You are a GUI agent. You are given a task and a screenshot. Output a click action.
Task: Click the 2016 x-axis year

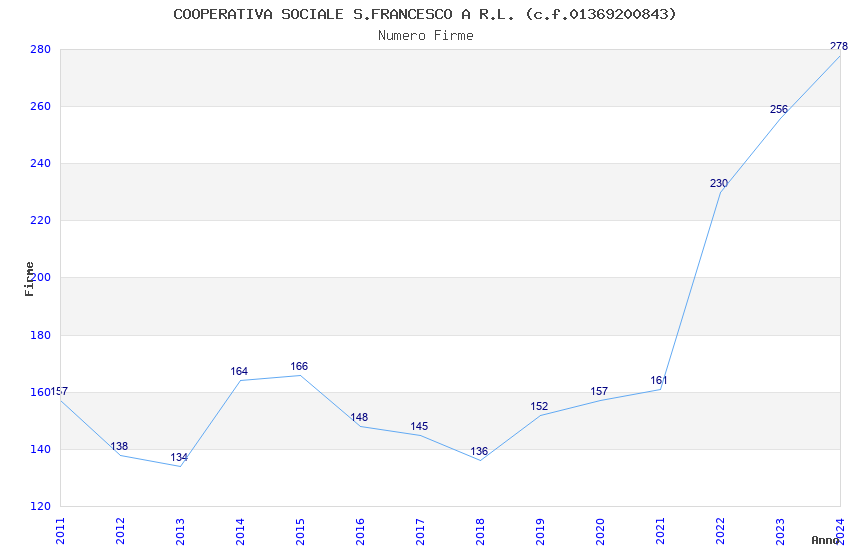[x=360, y=531]
